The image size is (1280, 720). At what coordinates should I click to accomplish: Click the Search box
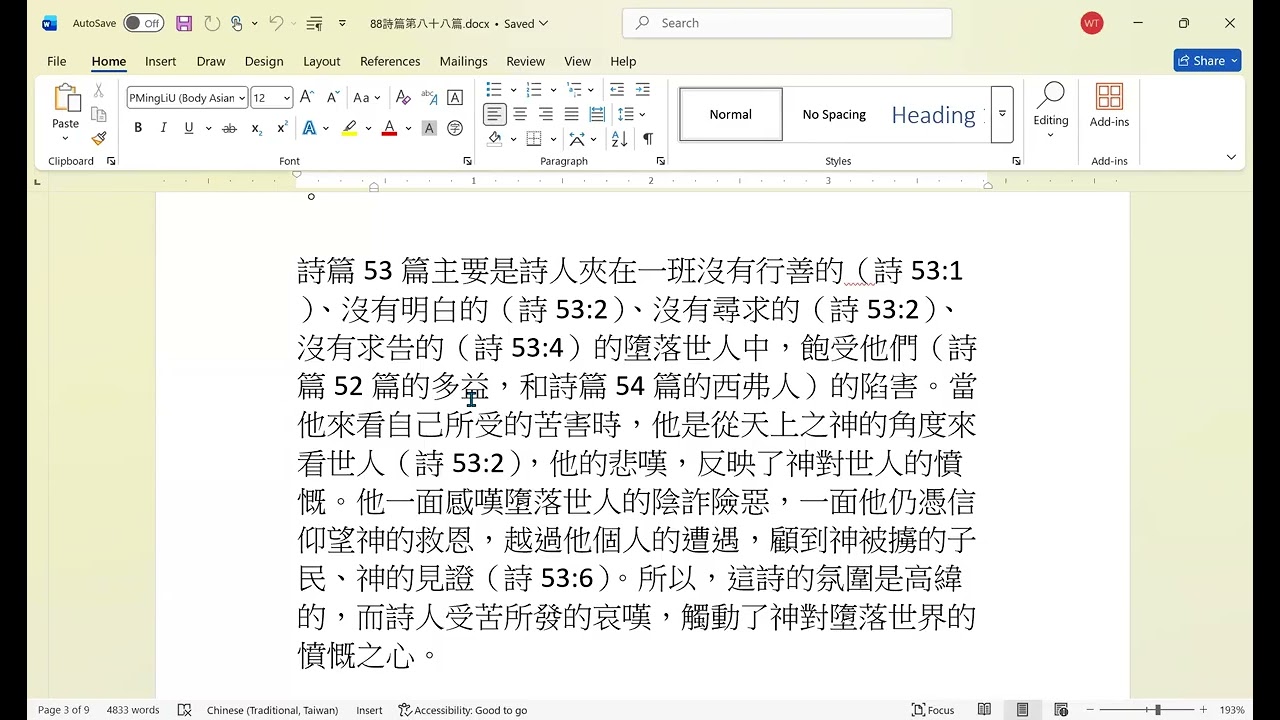pyautogui.click(x=787, y=23)
